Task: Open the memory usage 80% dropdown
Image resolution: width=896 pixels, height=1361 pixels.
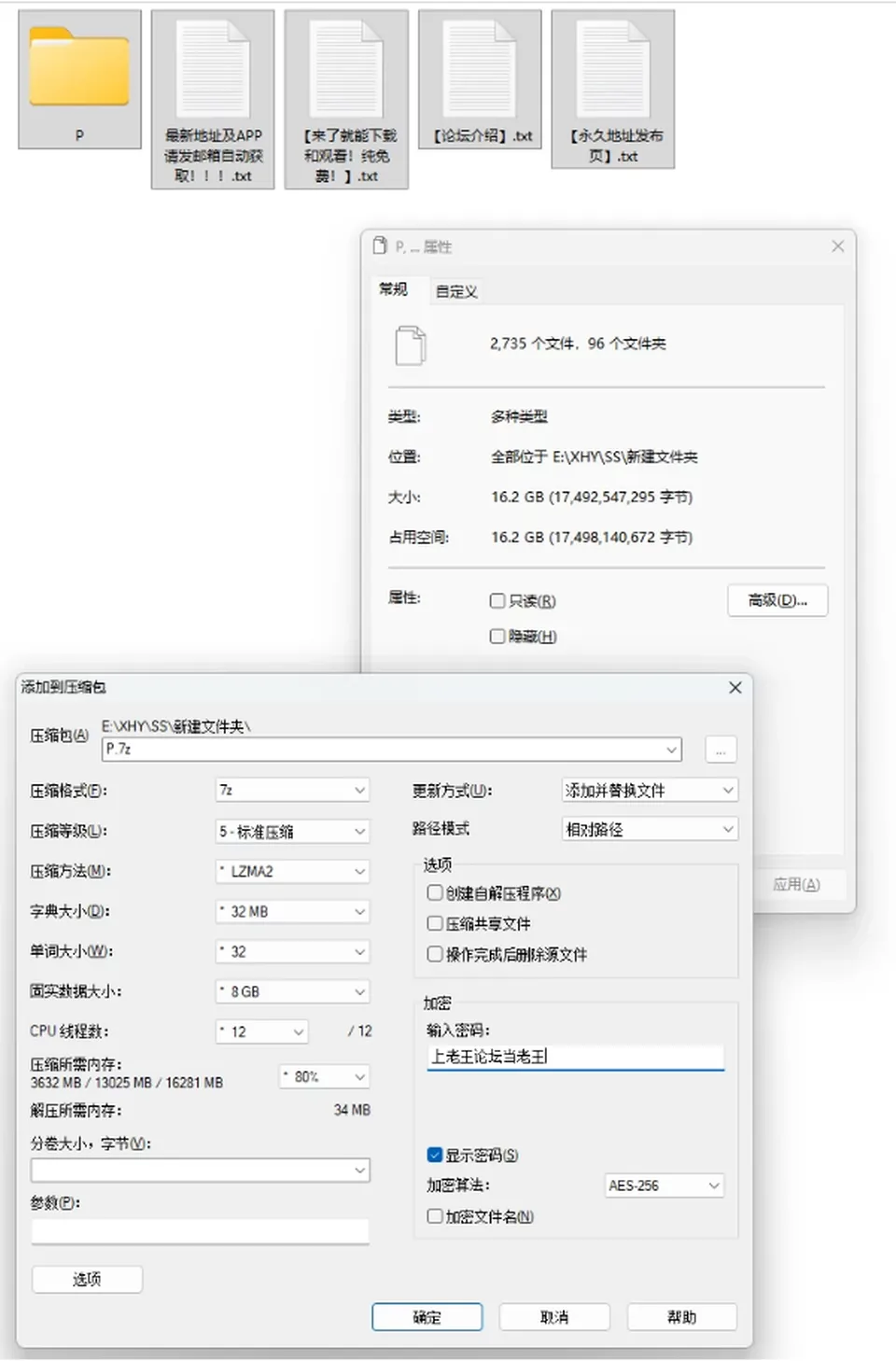Action: click(325, 1076)
